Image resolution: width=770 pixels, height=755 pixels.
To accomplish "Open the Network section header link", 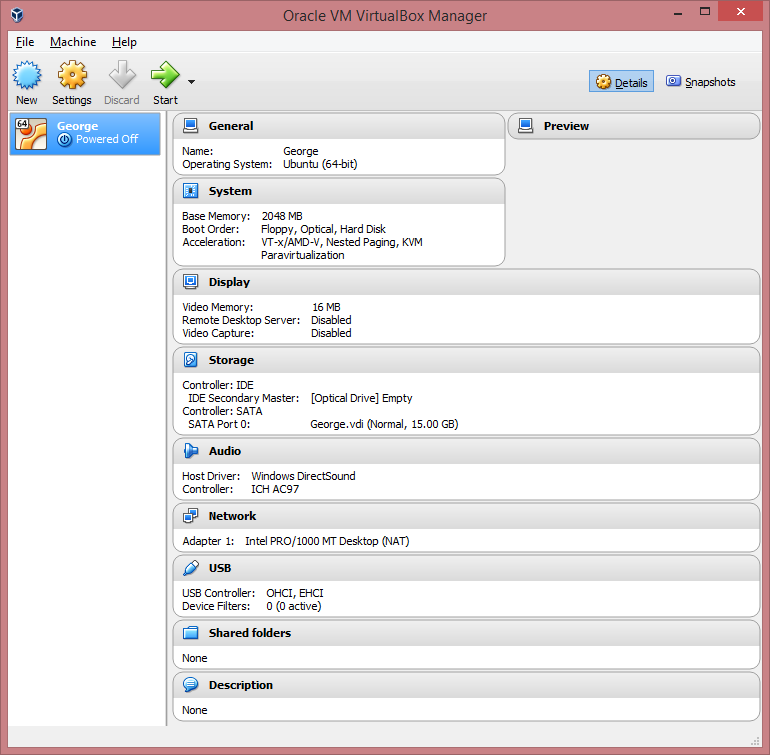I will 232,516.
